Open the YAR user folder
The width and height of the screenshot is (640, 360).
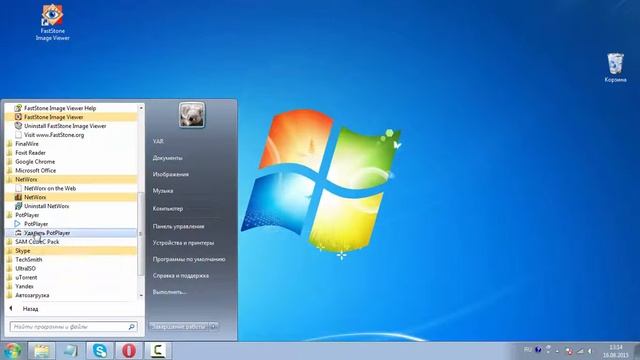tap(158, 141)
